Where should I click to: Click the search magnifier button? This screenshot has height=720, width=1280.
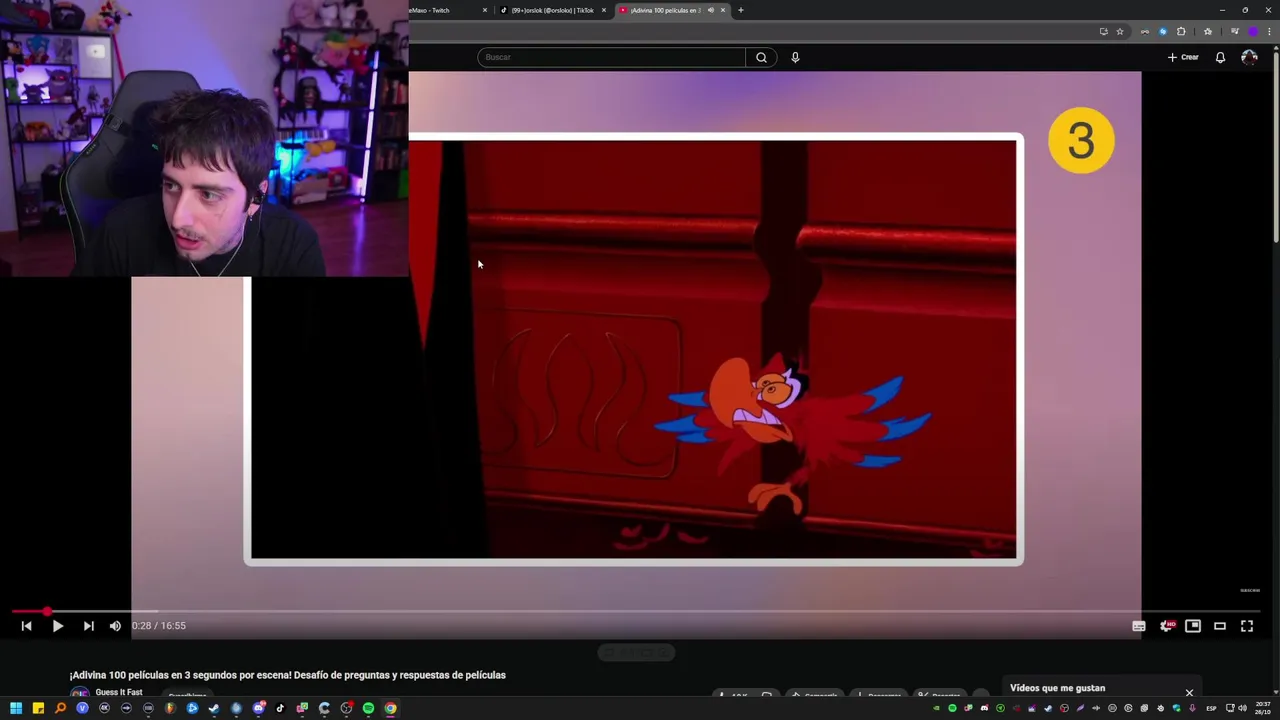pos(761,57)
